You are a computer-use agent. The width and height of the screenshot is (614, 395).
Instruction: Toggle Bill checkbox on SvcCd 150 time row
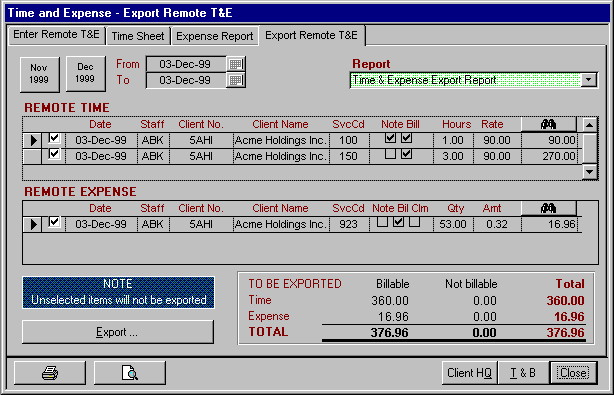pos(406,154)
